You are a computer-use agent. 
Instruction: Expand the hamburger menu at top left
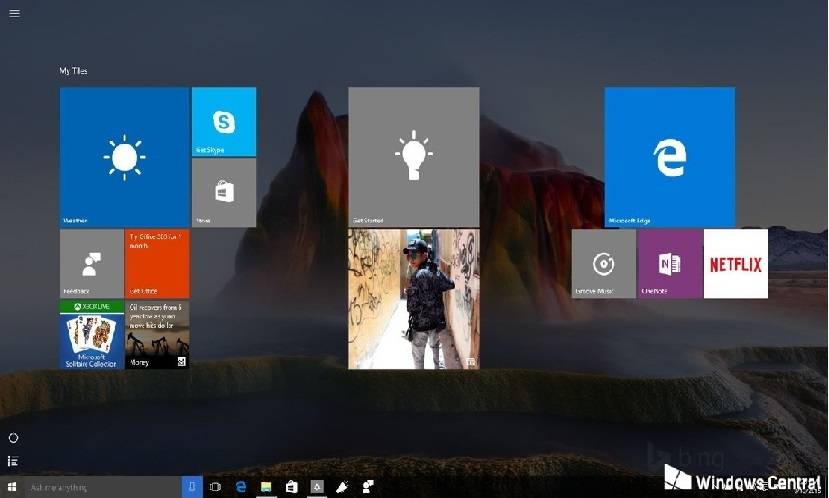pyautogui.click(x=14, y=13)
